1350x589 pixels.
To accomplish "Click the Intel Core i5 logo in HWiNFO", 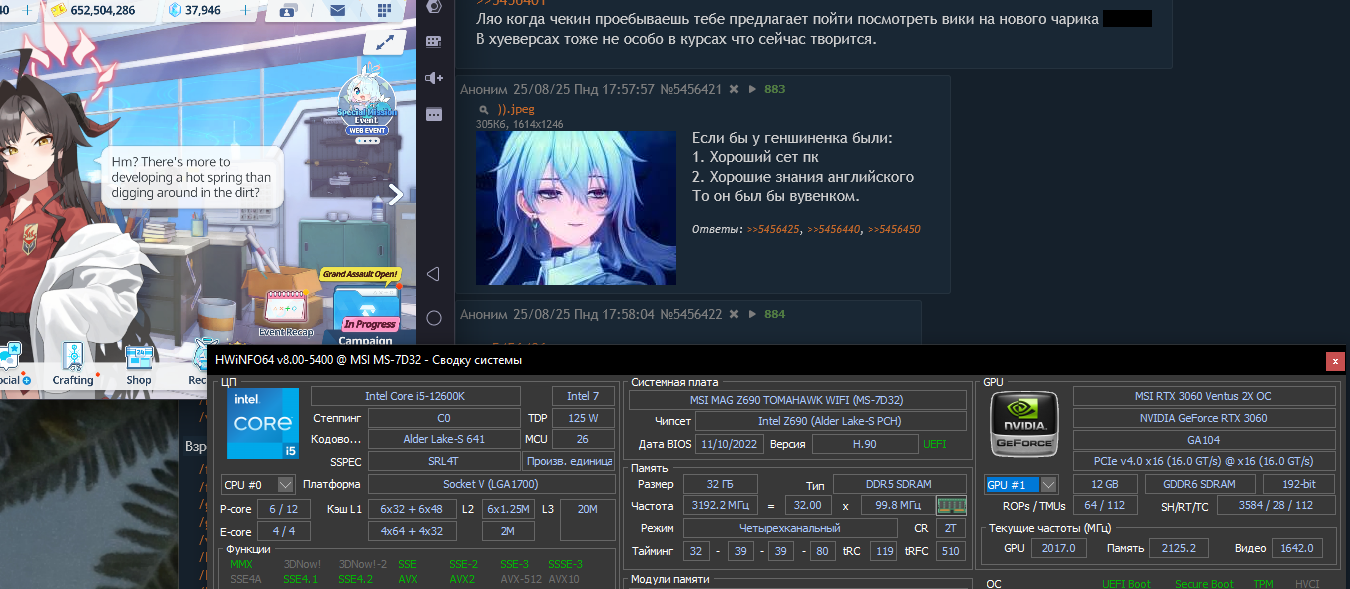I will pyautogui.click(x=263, y=425).
